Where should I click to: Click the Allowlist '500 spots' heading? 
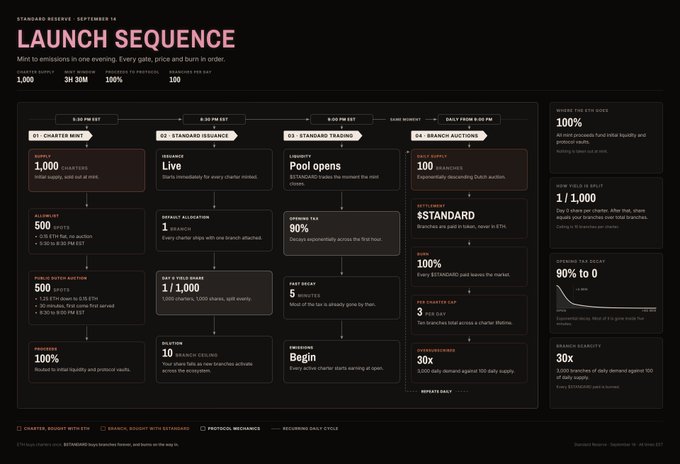[x=52, y=225]
